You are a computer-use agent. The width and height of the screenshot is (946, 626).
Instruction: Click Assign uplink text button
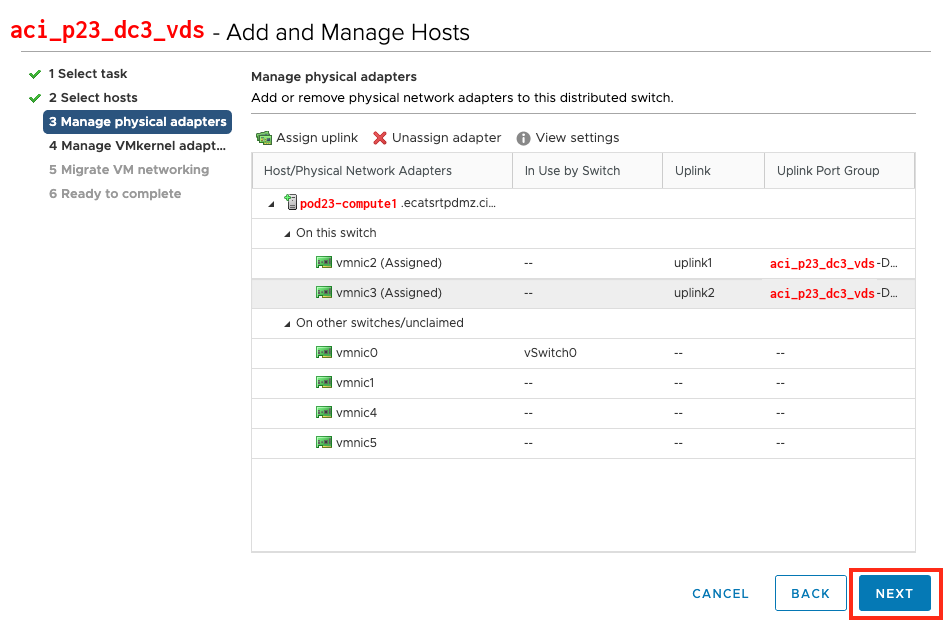tap(317, 138)
